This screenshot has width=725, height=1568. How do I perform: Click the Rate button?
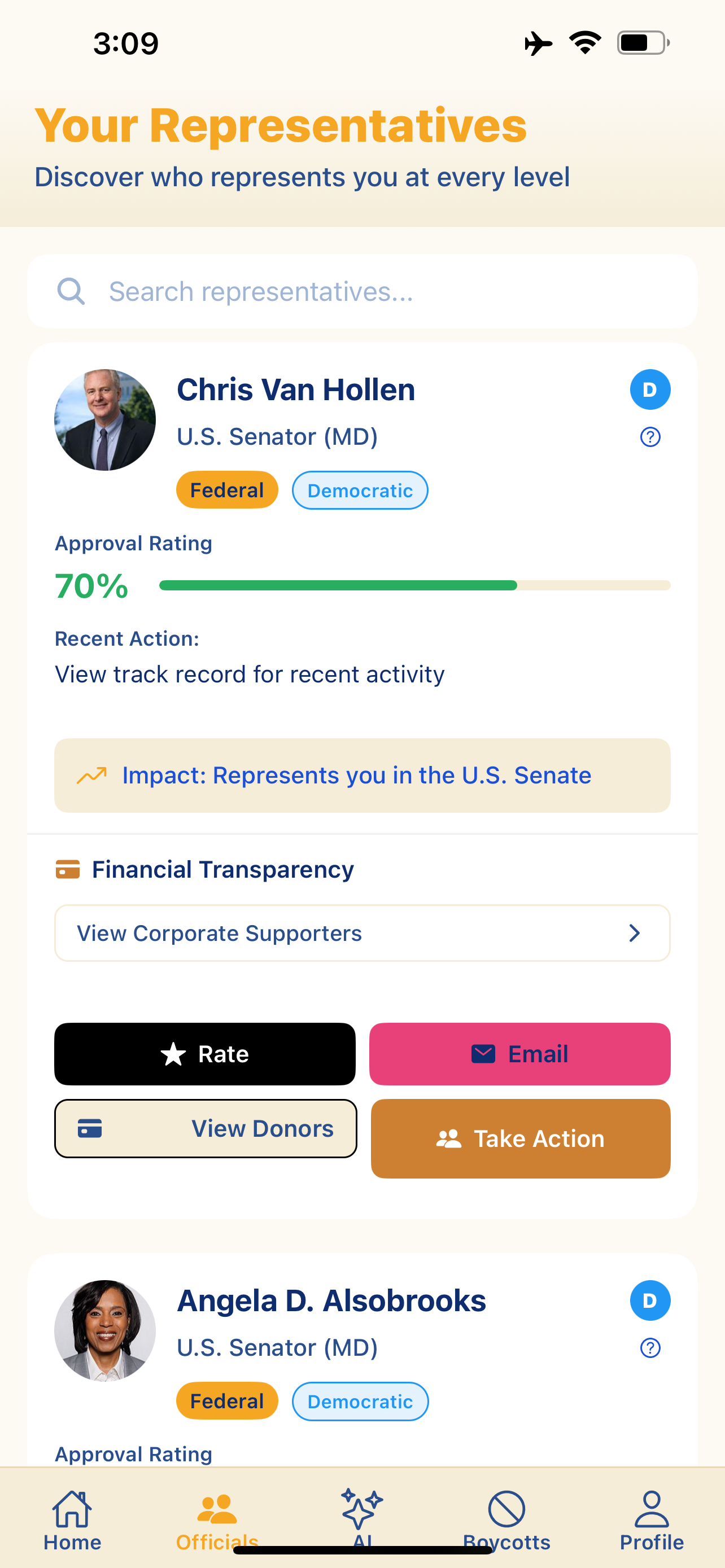[205, 1054]
